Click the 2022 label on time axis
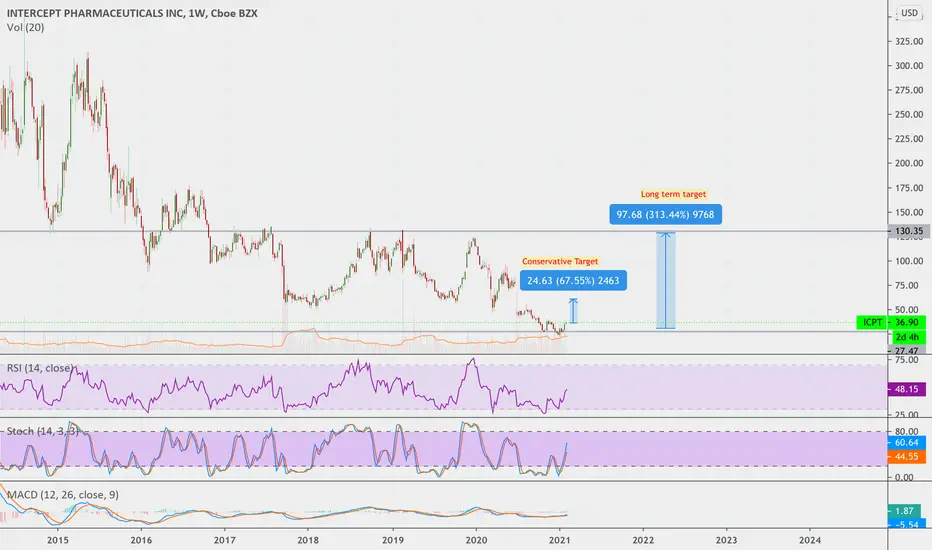Screen dimensions: 932x550 643,540
